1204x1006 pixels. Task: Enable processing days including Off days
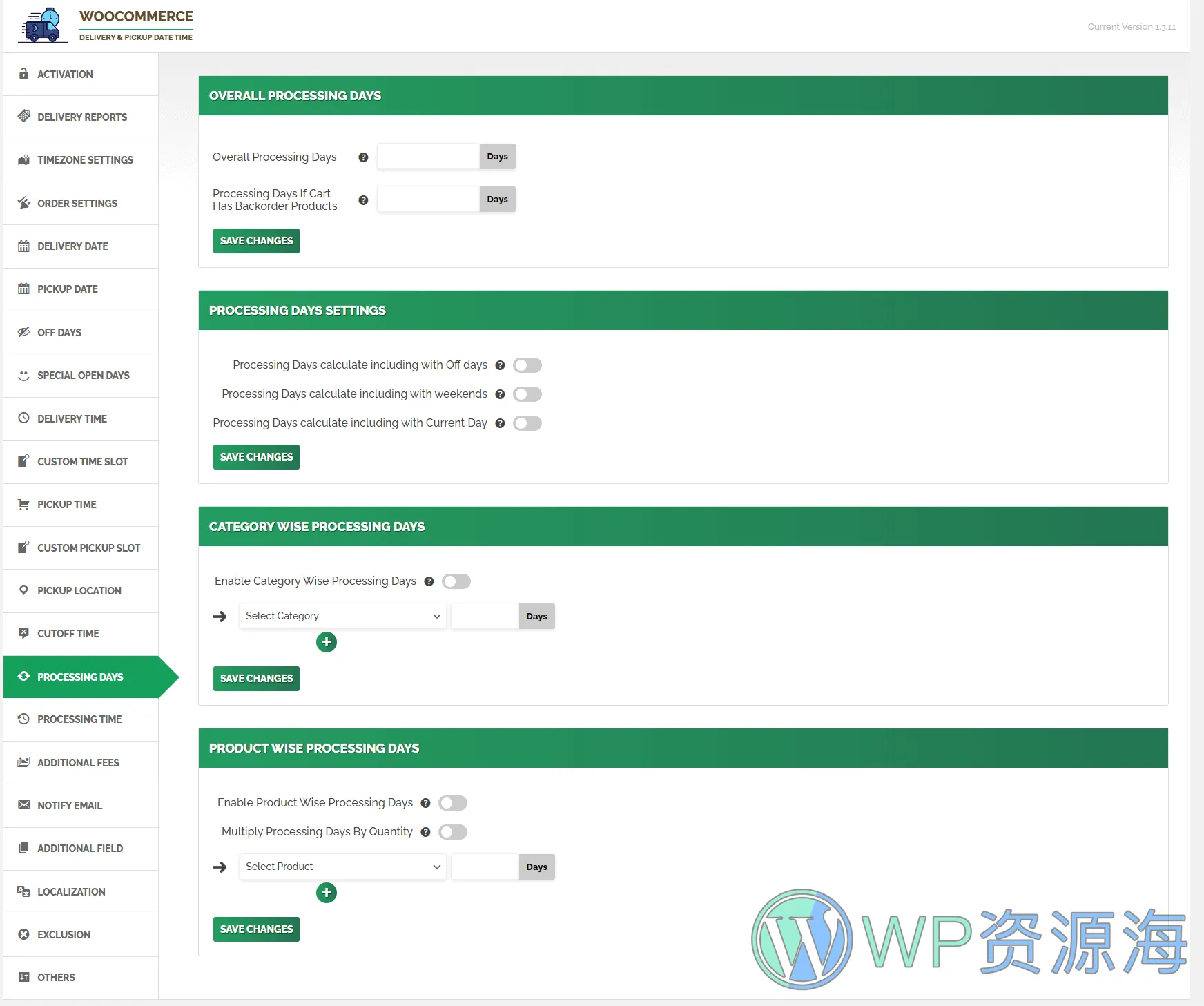point(527,365)
